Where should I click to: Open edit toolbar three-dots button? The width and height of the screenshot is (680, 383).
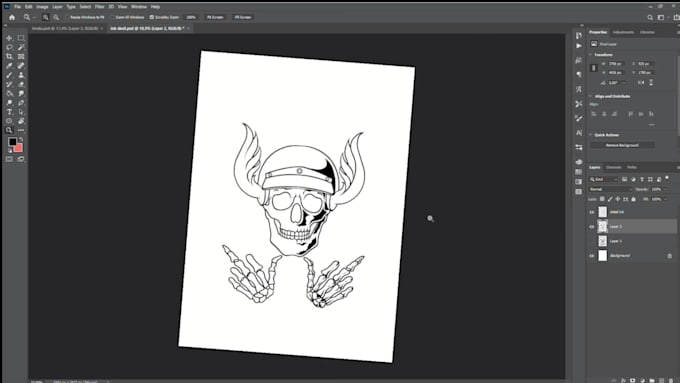[x=21, y=130]
